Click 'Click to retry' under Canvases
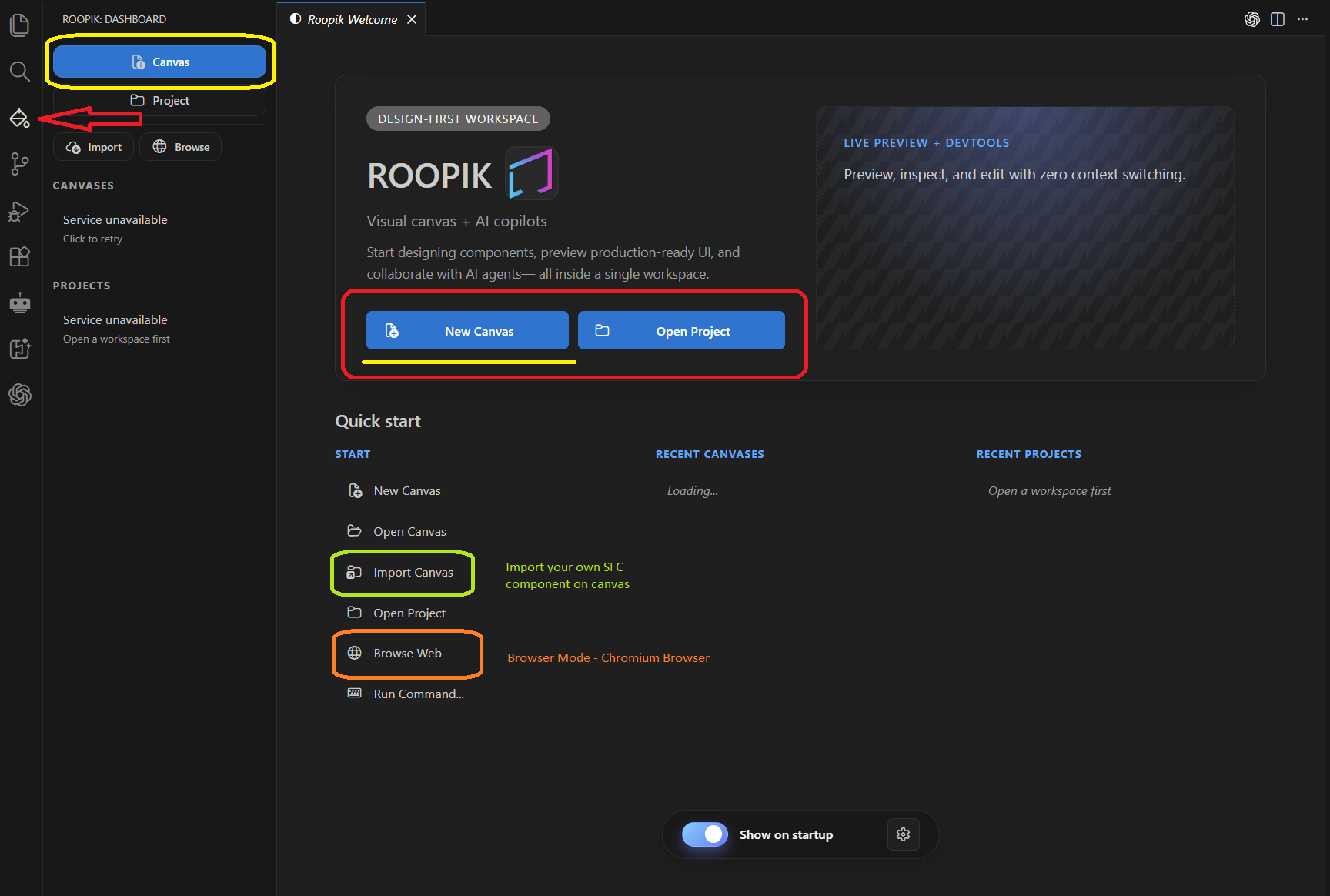Viewport: 1330px width, 896px height. tap(92, 239)
